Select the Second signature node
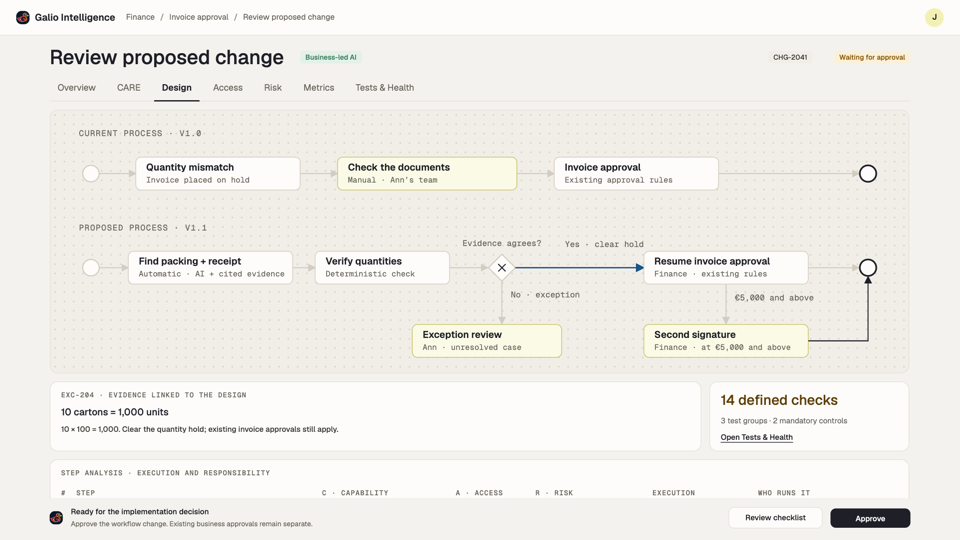The width and height of the screenshot is (960, 540). click(x=726, y=340)
